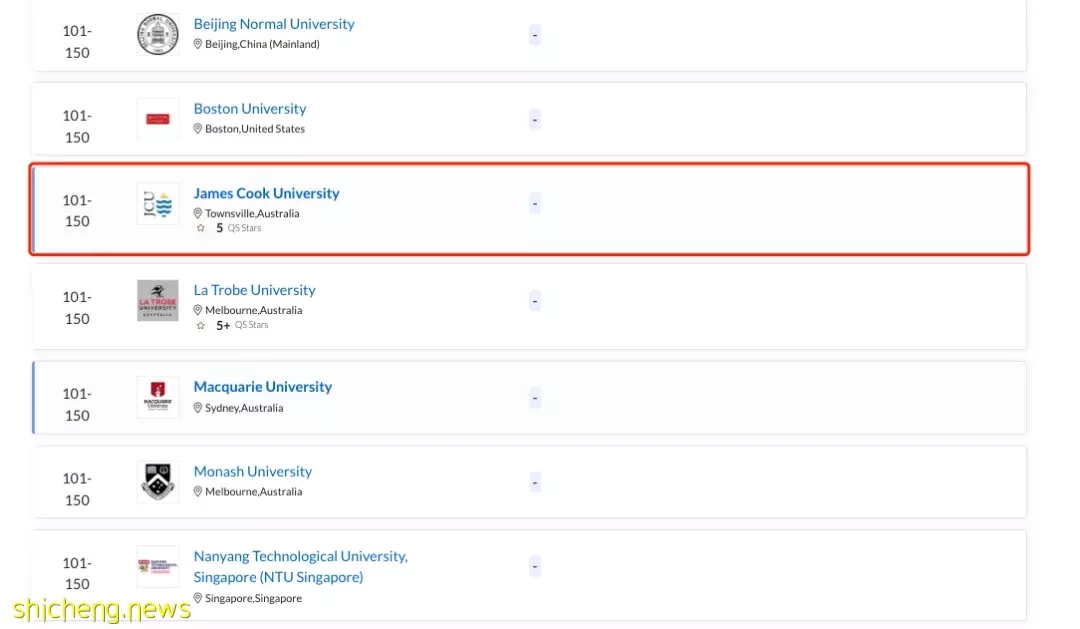
Task: Open the Boston University link
Action: [250, 109]
